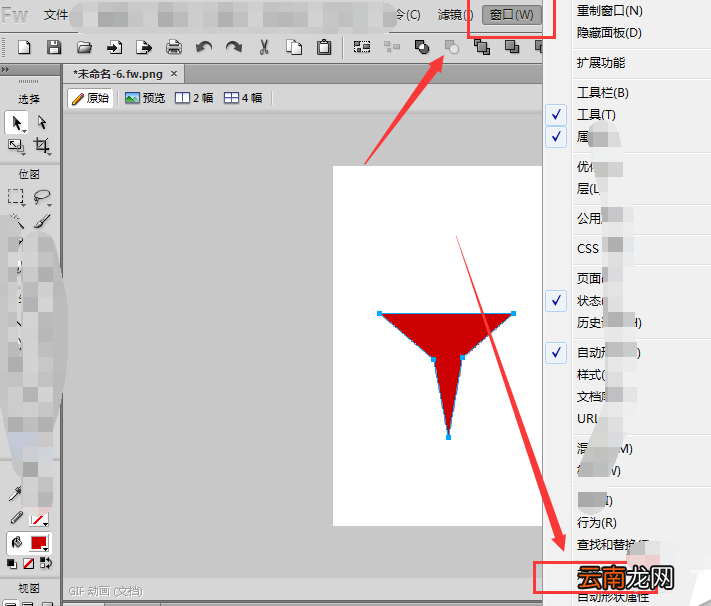The height and width of the screenshot is (606, 711).
Task: Click the Undo arrow icon
Action: click(x=204, y=47)
